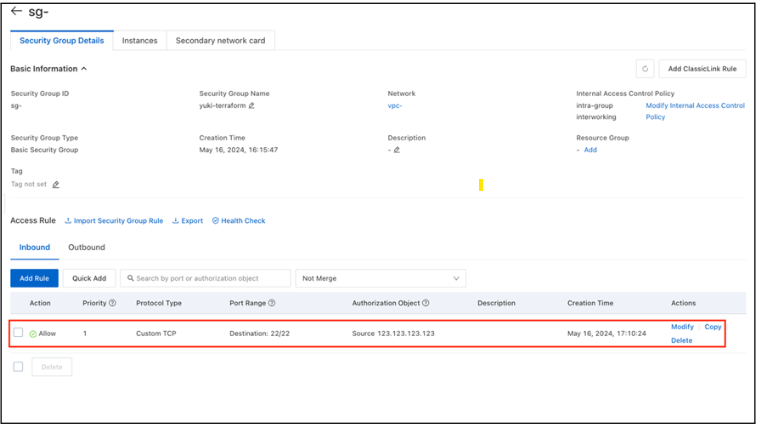This screenshot has width=758, height=424.
Task: Click Add ClassicLink Rule button
Action: coord(702,69)
